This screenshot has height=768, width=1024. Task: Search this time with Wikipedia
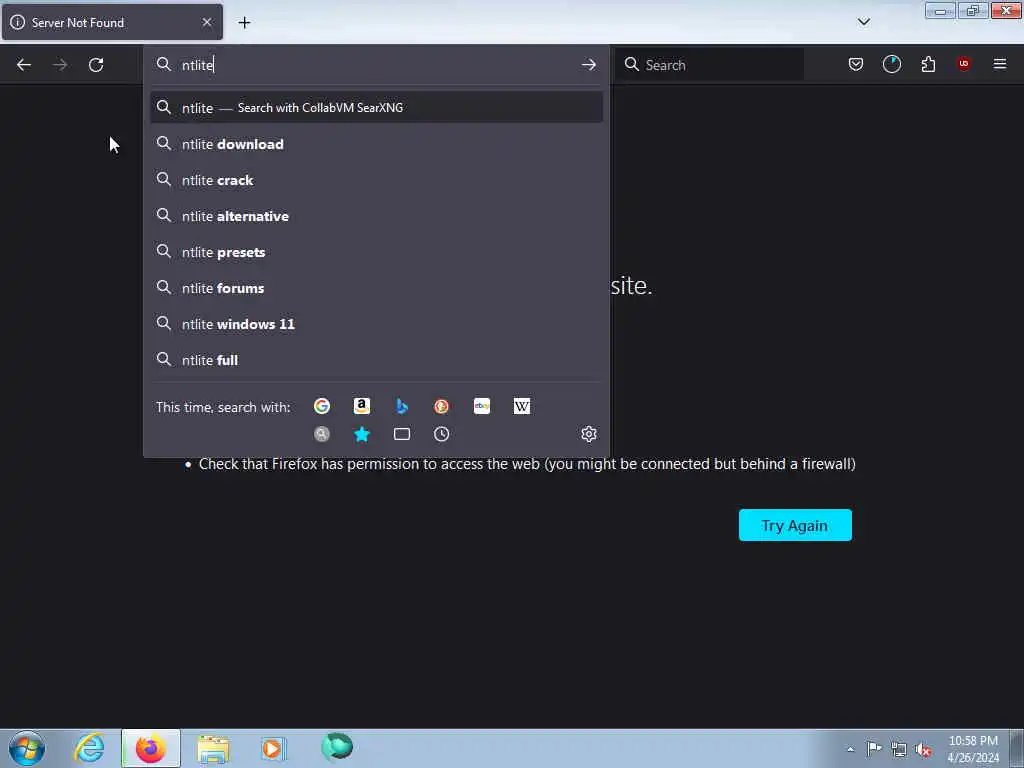pos(522,406)
